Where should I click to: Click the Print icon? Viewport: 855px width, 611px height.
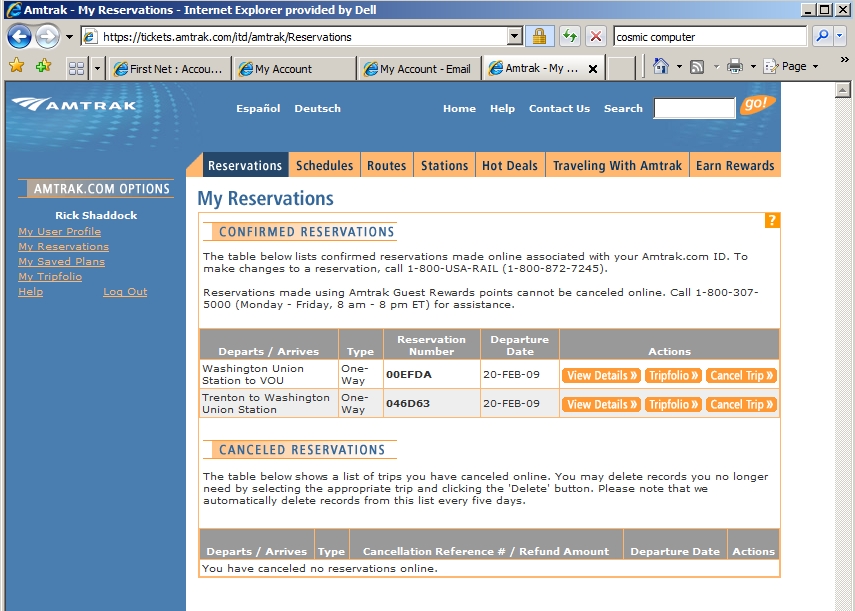pos(735,66)
